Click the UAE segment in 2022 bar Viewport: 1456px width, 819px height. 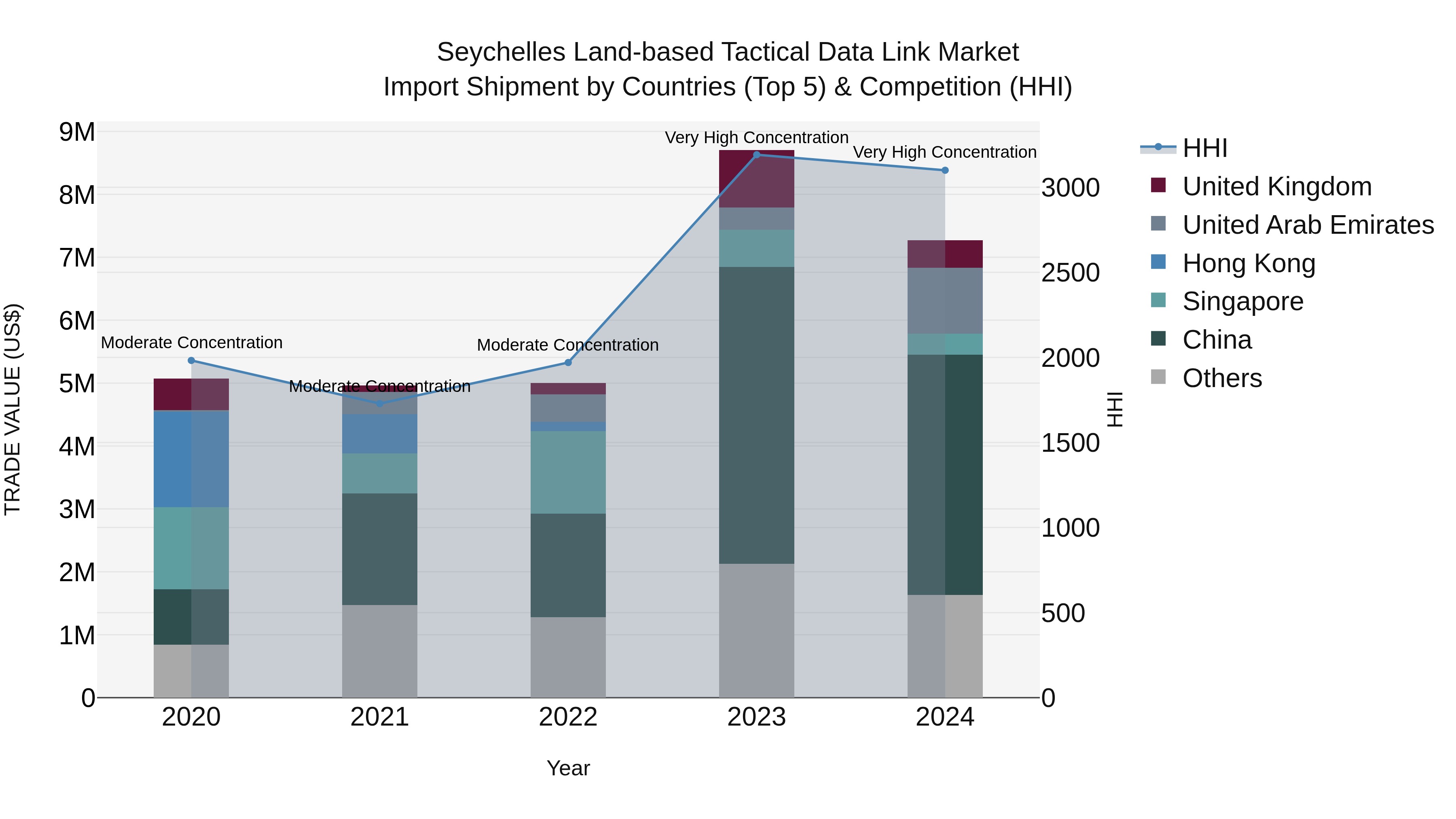pyautogui.click(x=568, y=408)
